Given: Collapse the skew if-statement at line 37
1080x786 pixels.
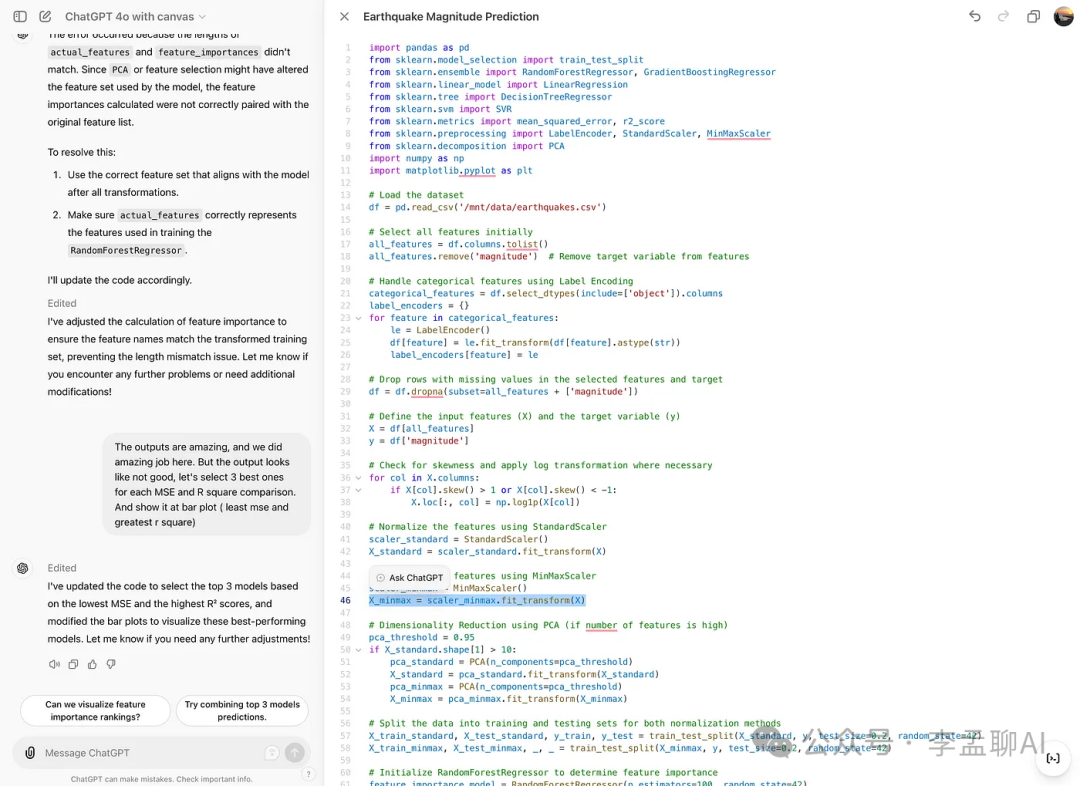Looking at the screenshot, I should [358, 490].
